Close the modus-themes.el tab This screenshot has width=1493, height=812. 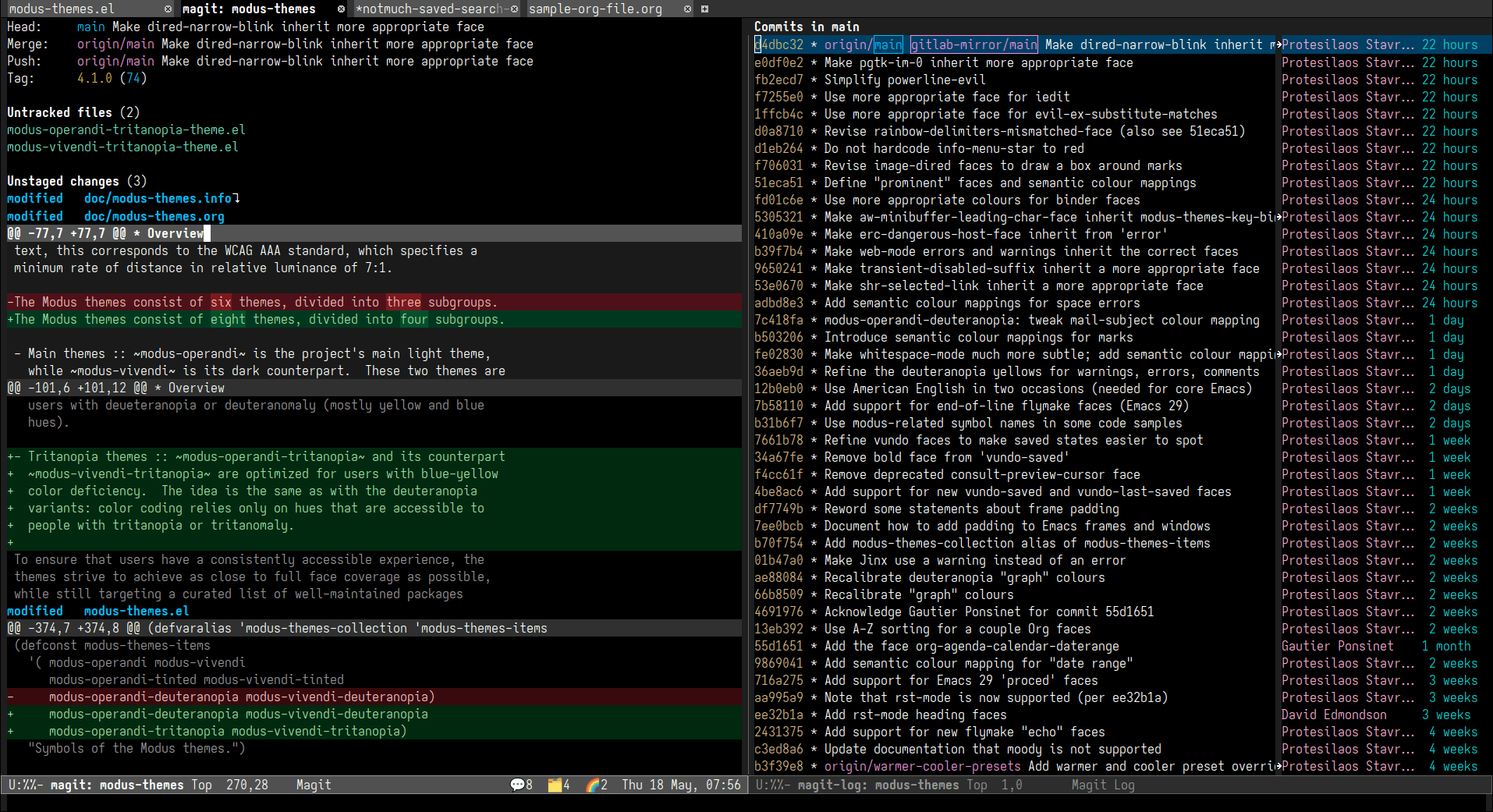(x=168, y=9)
